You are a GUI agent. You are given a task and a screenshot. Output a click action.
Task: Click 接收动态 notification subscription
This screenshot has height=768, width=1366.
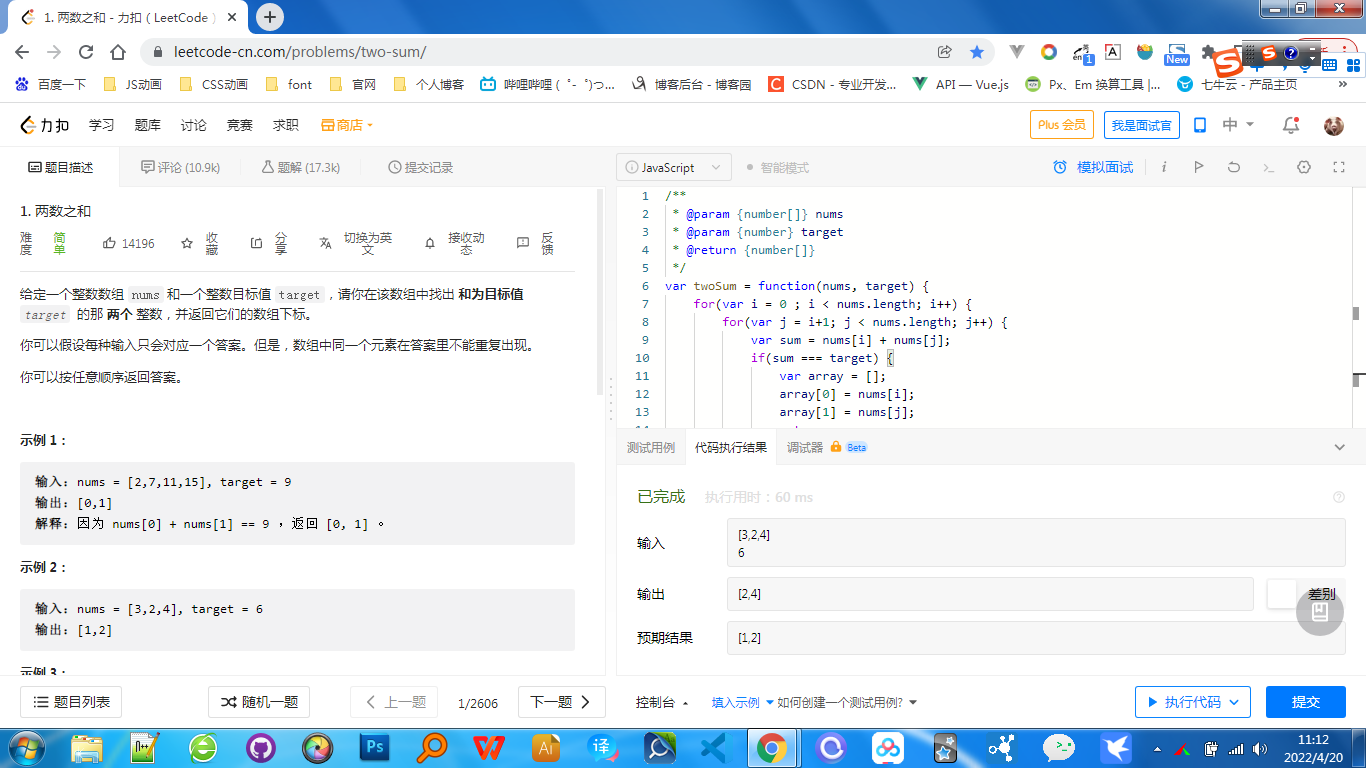coord(455,243)
